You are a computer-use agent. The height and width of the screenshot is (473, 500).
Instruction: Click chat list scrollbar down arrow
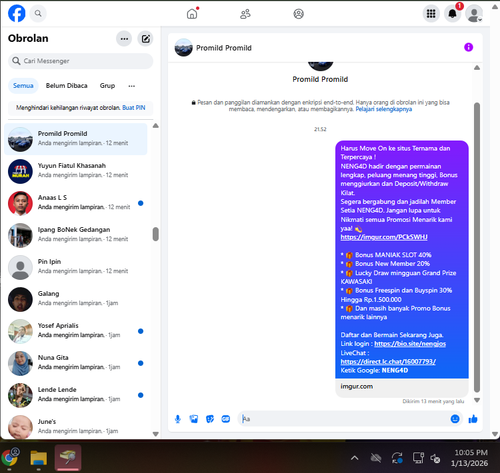tap(156, 434)
